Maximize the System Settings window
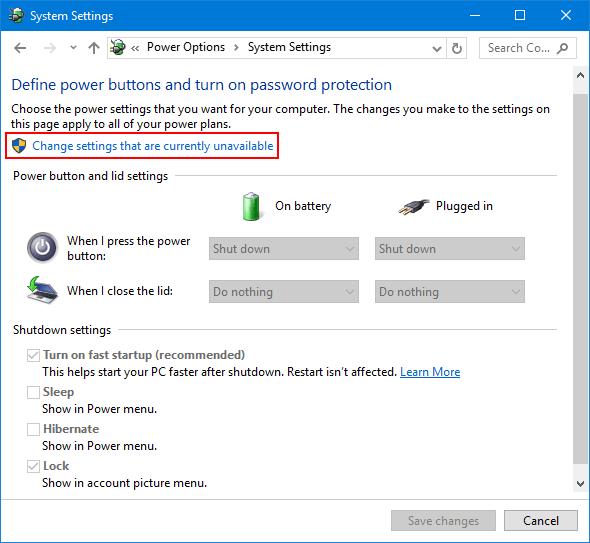This screenshot has width=590, height=543. tap(520, 15)
